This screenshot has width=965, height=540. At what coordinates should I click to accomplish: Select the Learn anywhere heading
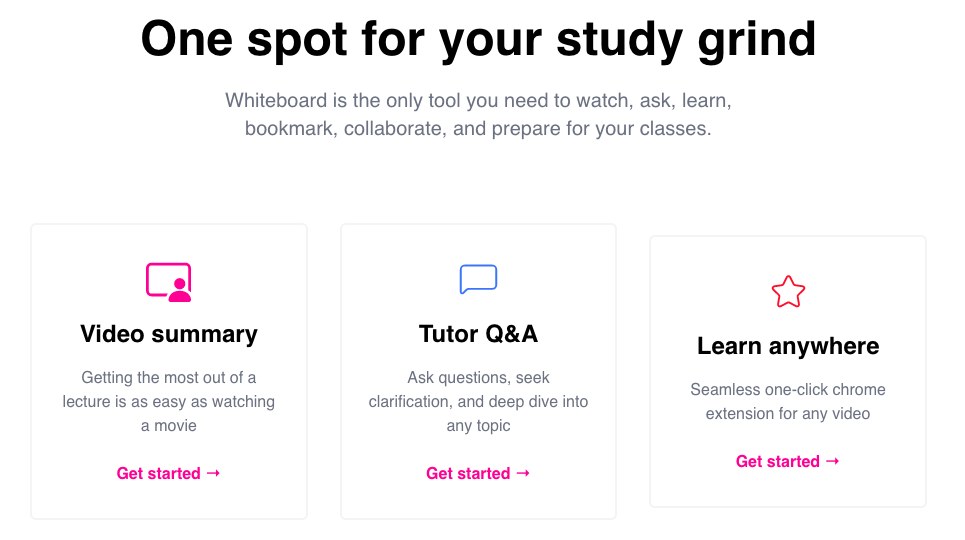coord(788,346)
